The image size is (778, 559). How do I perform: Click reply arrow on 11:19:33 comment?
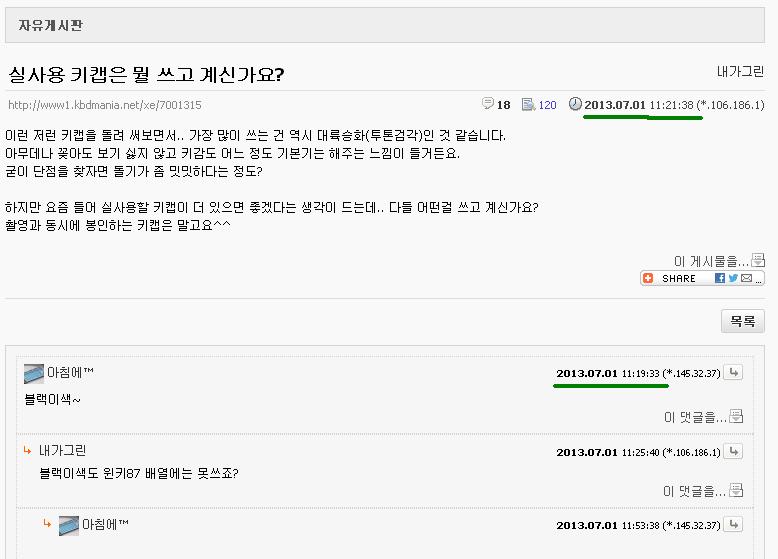733,372
